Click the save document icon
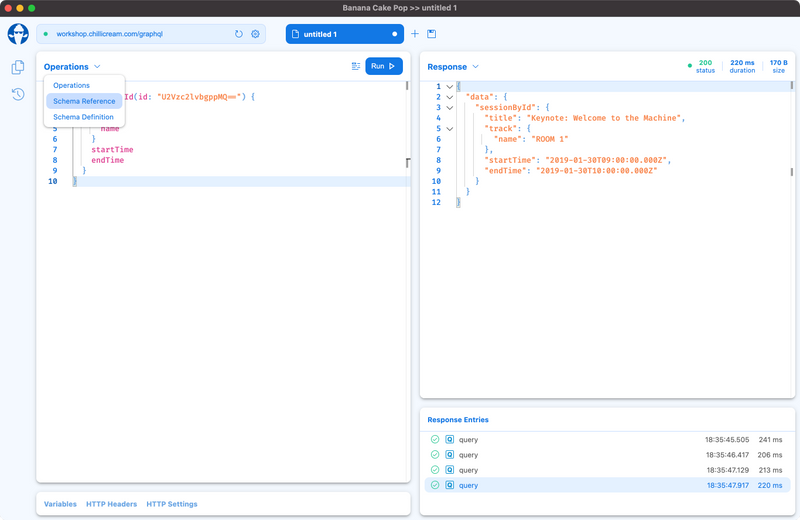 432,34
